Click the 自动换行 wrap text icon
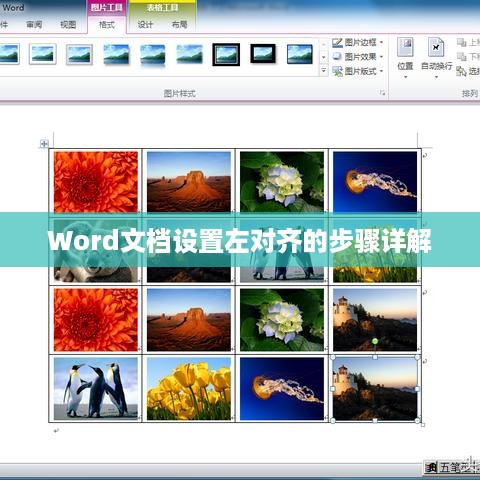 click(x=436, y=47)
